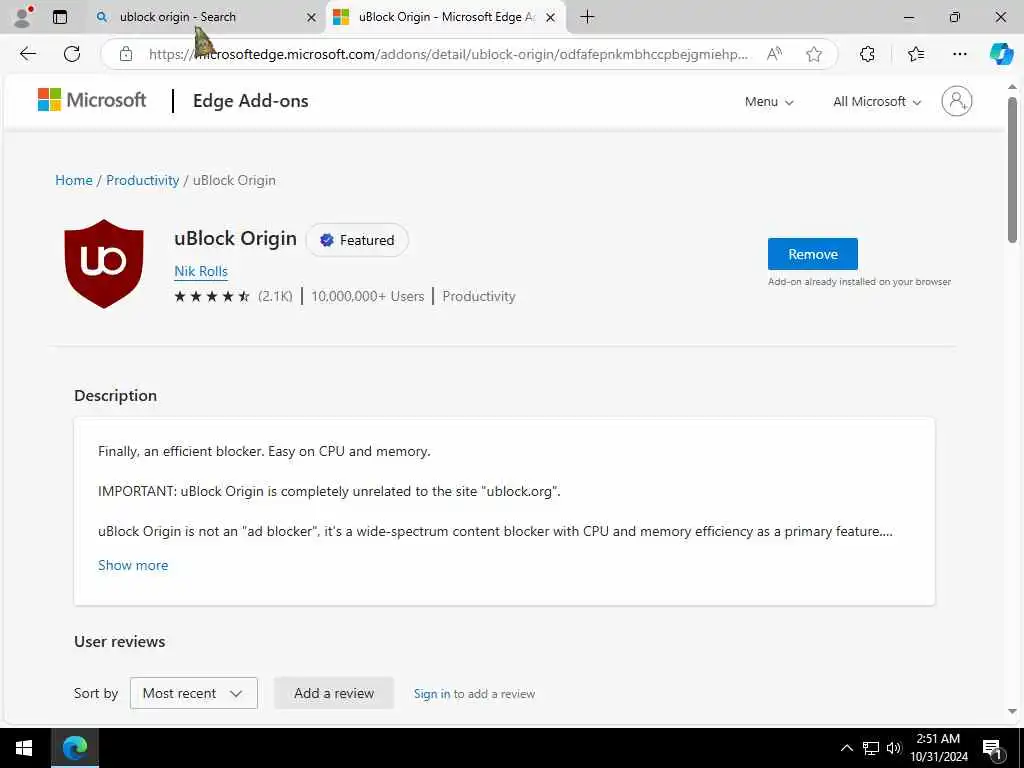Open Settings and more ellipsis
The image size is (1024, 768).
pyautogui.click(x=959, y=54)
